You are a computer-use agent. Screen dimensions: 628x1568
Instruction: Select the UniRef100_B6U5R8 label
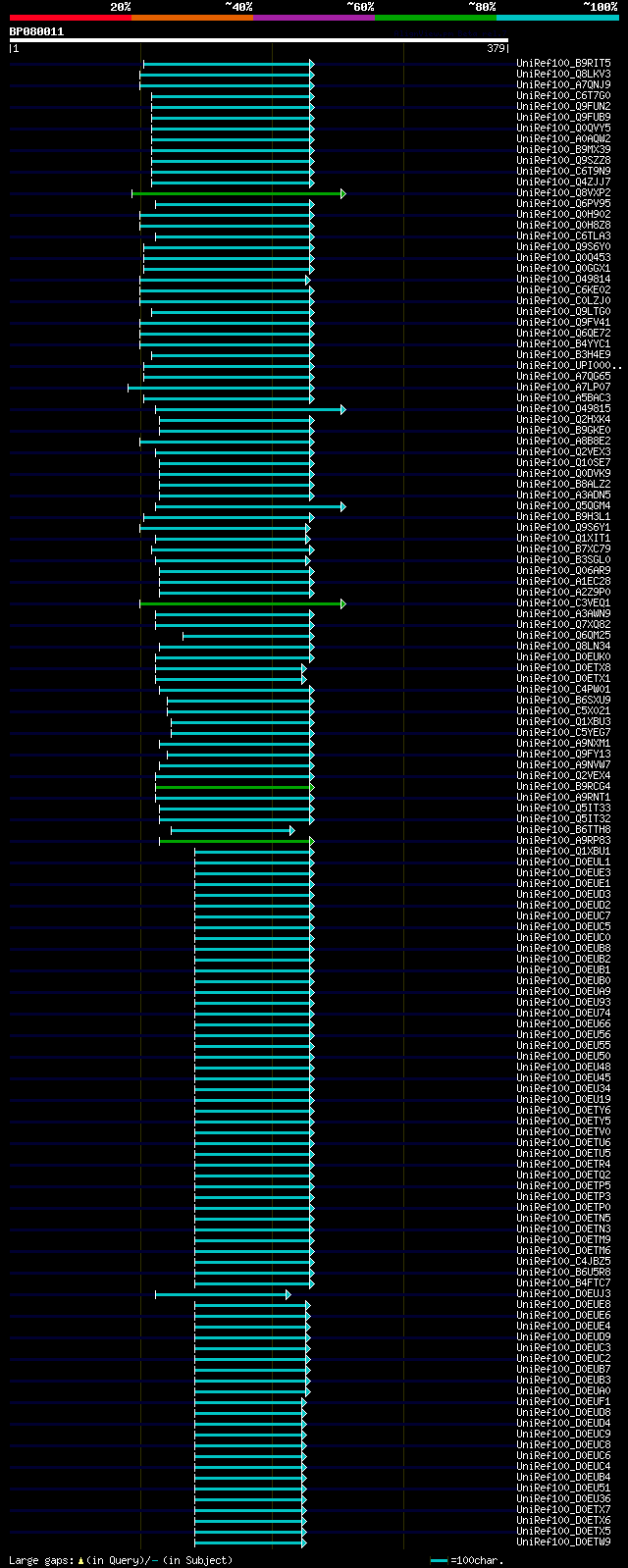click(x=563, y=1273)
